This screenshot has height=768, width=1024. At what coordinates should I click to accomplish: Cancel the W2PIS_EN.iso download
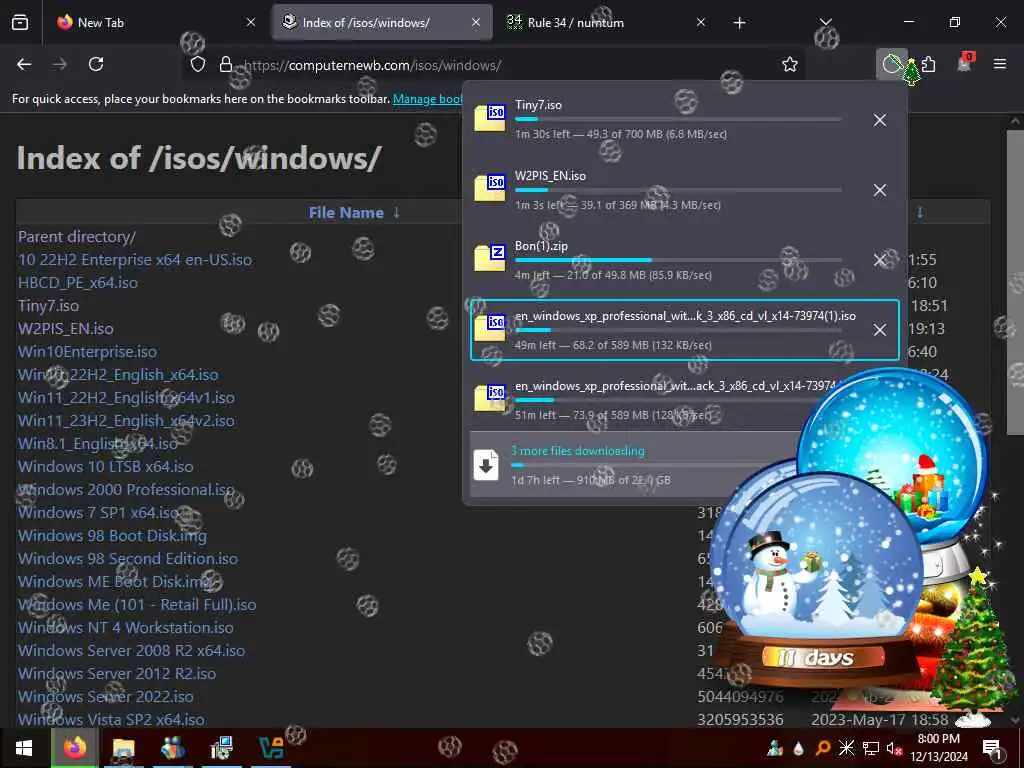[x=880, y=190]
